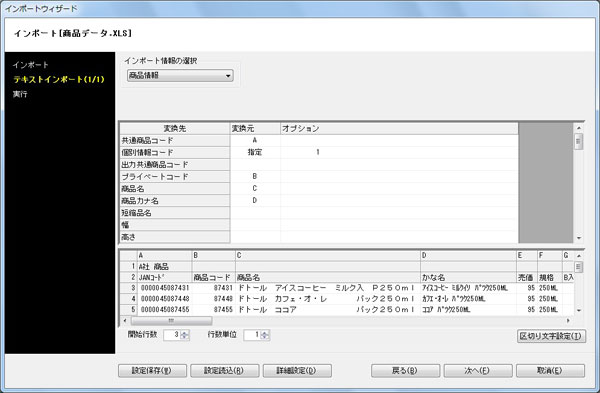600x393 pixels.
Task: Click the 行数単位 spinner arrows
Action: coord(265,335)
